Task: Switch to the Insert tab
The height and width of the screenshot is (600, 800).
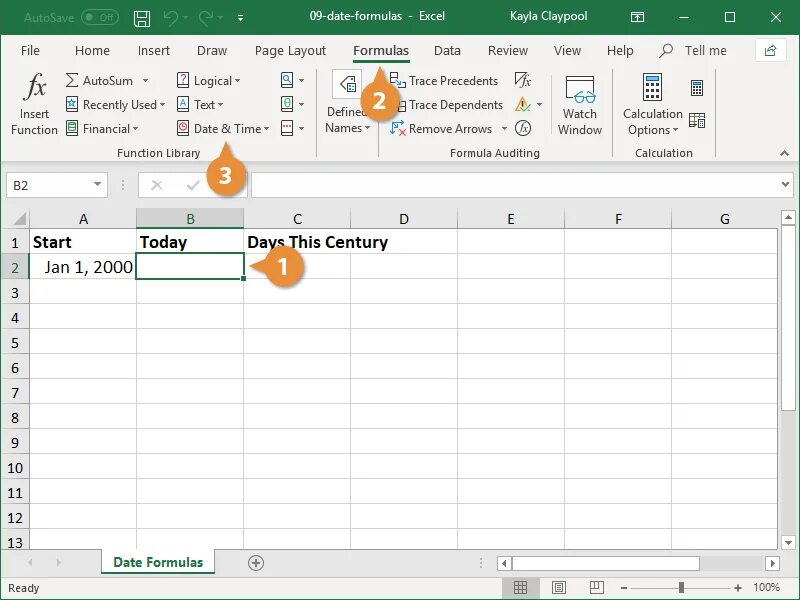Action: pyautogui.click(x=154, y=51)
